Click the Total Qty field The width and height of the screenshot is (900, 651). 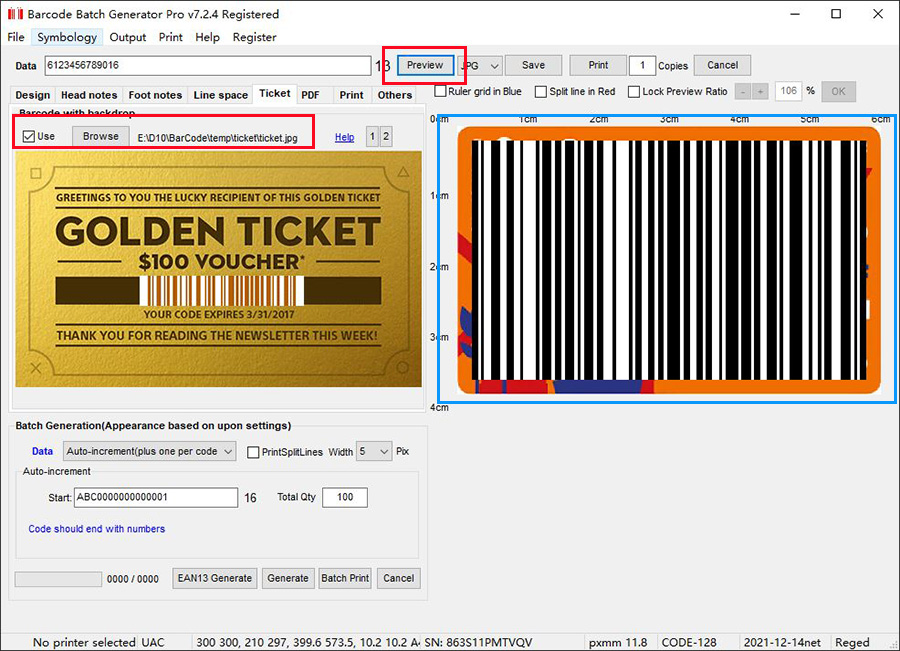point(345,497)
